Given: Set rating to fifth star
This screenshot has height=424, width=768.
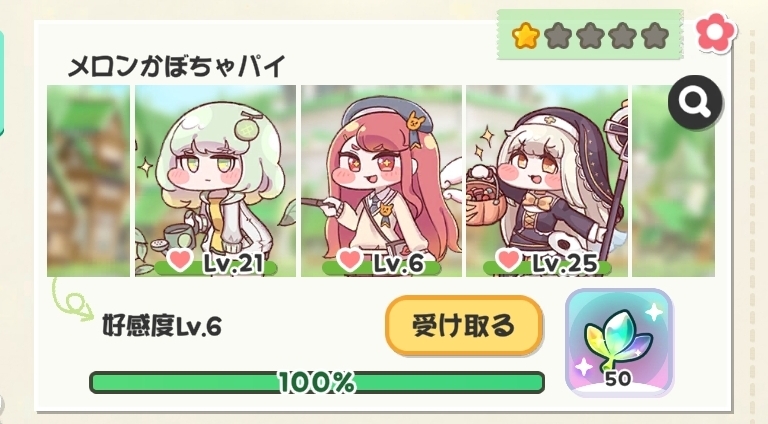Looking at the screenshot, I should tap(655, 36).
